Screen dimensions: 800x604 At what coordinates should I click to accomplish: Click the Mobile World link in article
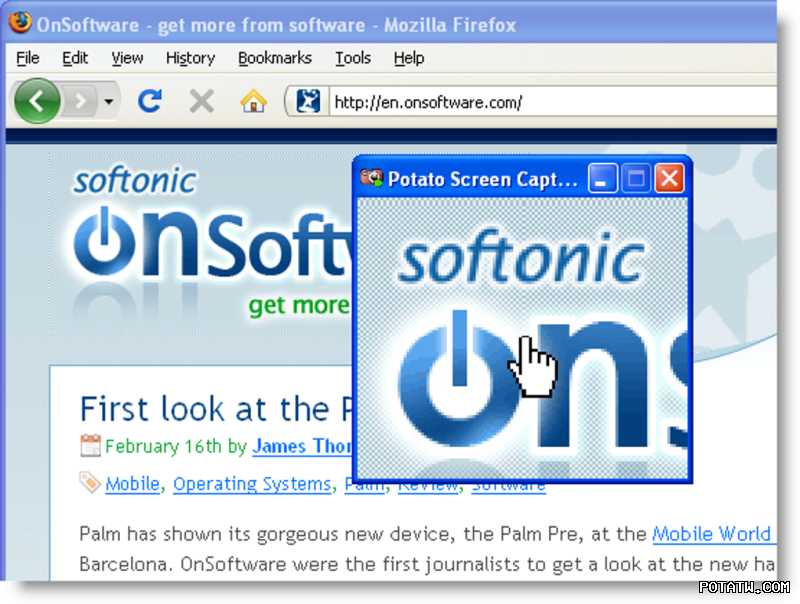(711, 534)
